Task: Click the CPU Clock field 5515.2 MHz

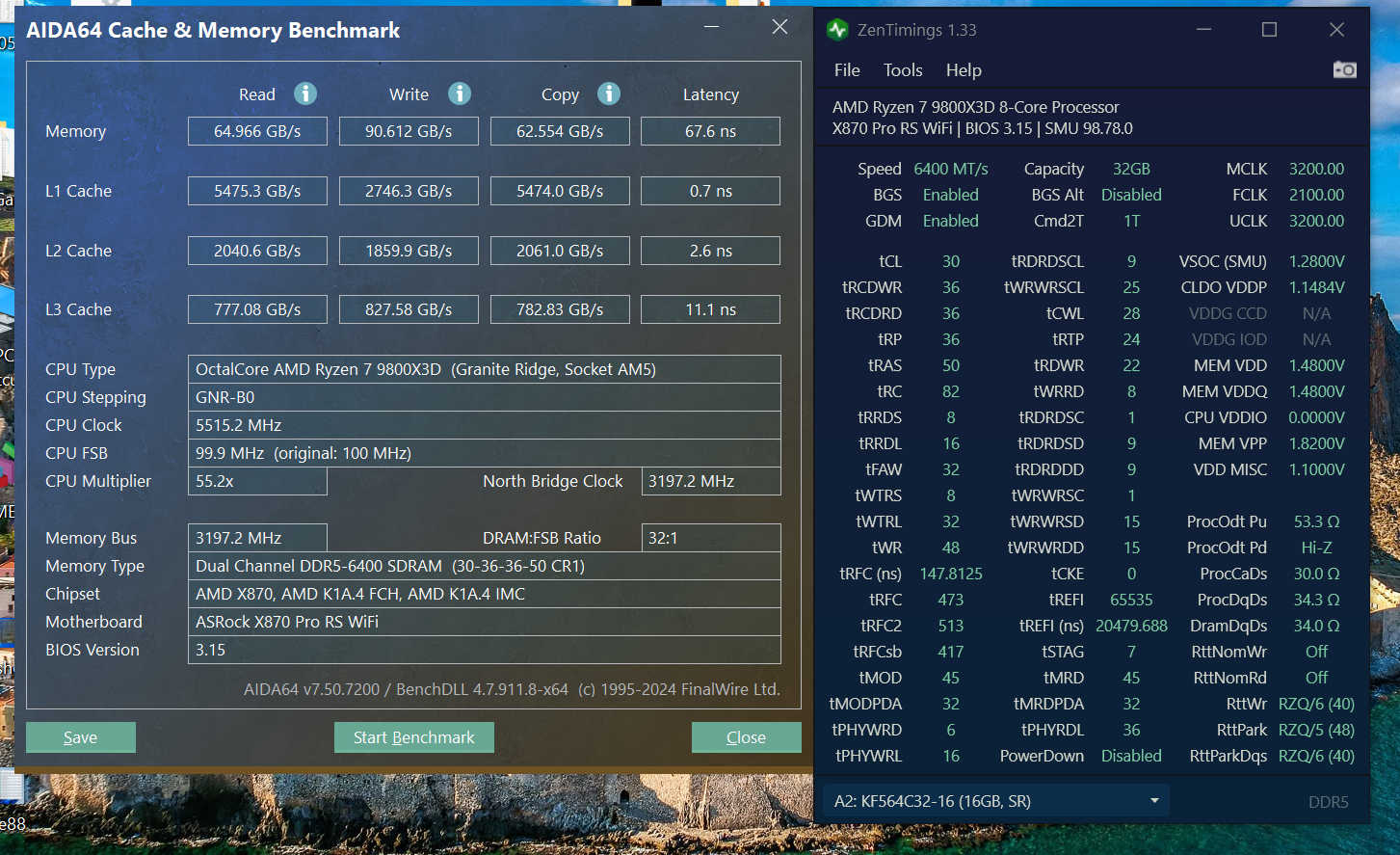Action: (485, 425)
